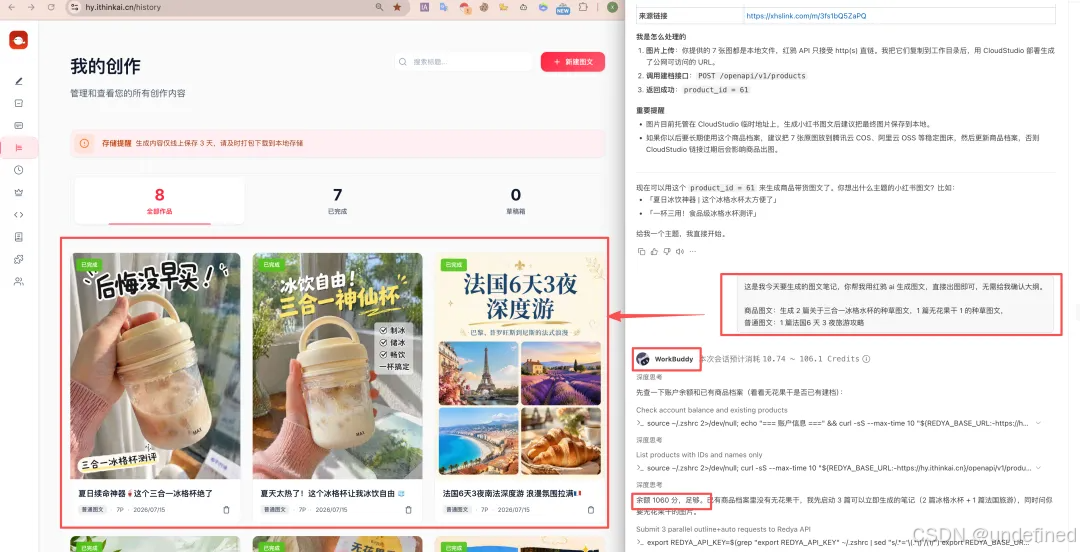The height and width of the screenshot is (552, 1080).
Task: Click the archive box icon in the sidebar
Action: [x=19, y=103]
